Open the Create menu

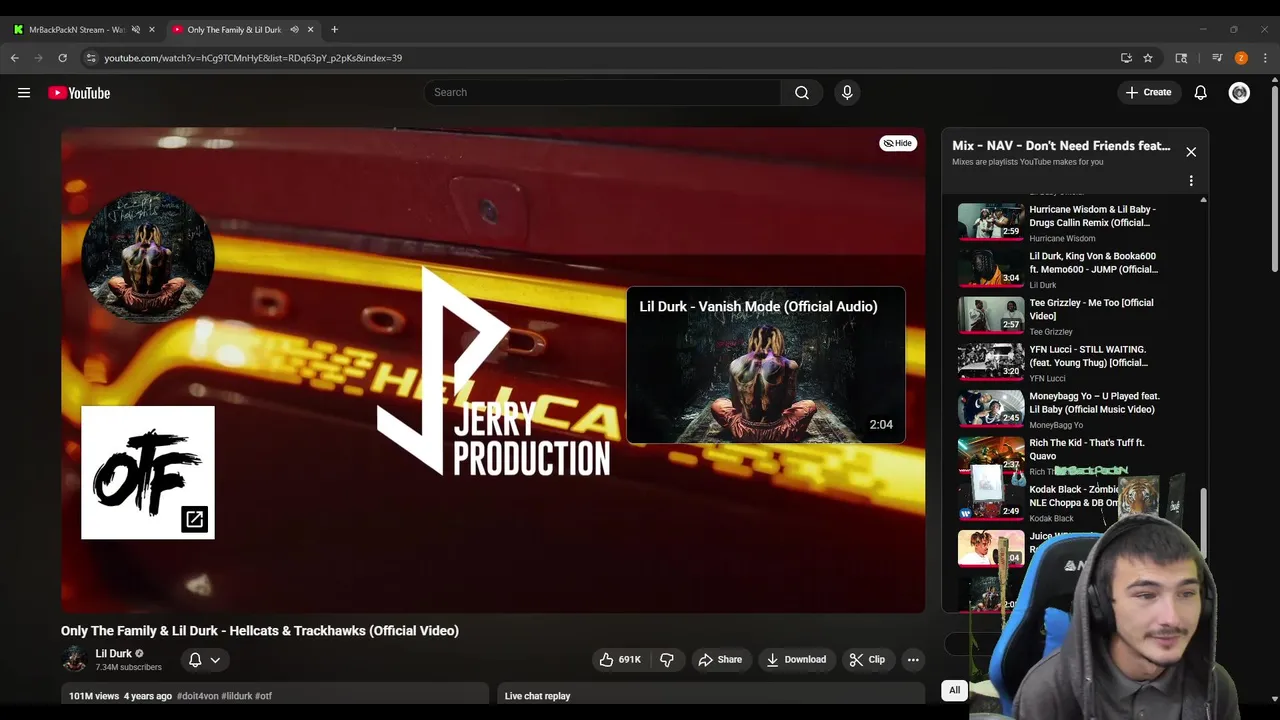(x=1148, y=92)
